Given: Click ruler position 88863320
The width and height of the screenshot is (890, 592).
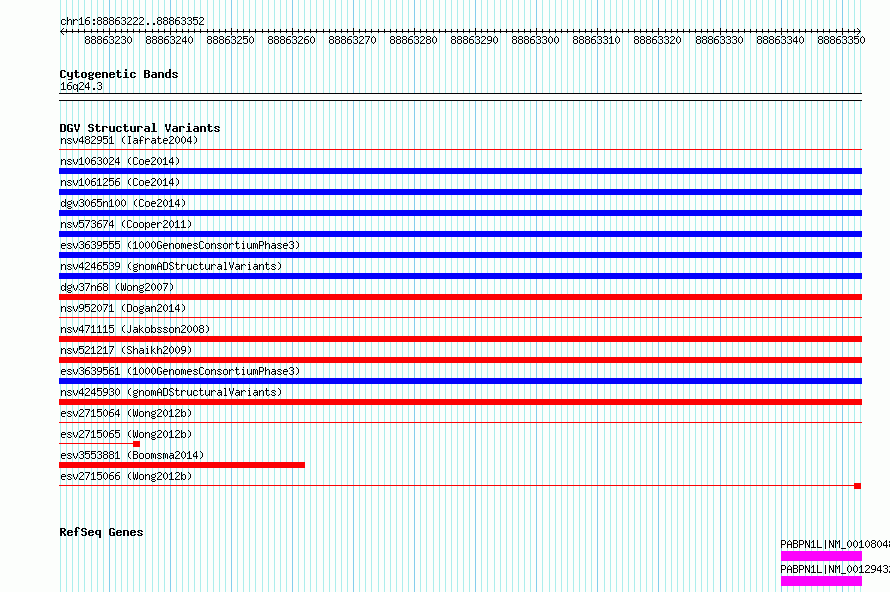Looking at the screenshot, I should pyautogui.click(x=657, y=40).
